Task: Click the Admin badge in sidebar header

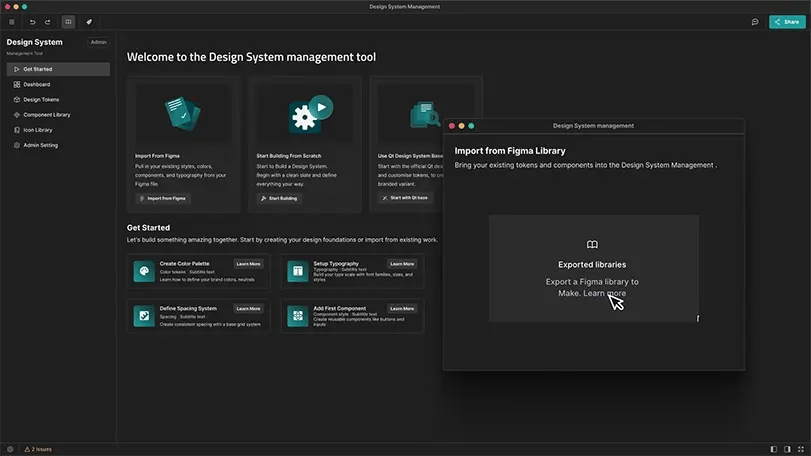Action: pyautogui.click(x=98, y=42)
